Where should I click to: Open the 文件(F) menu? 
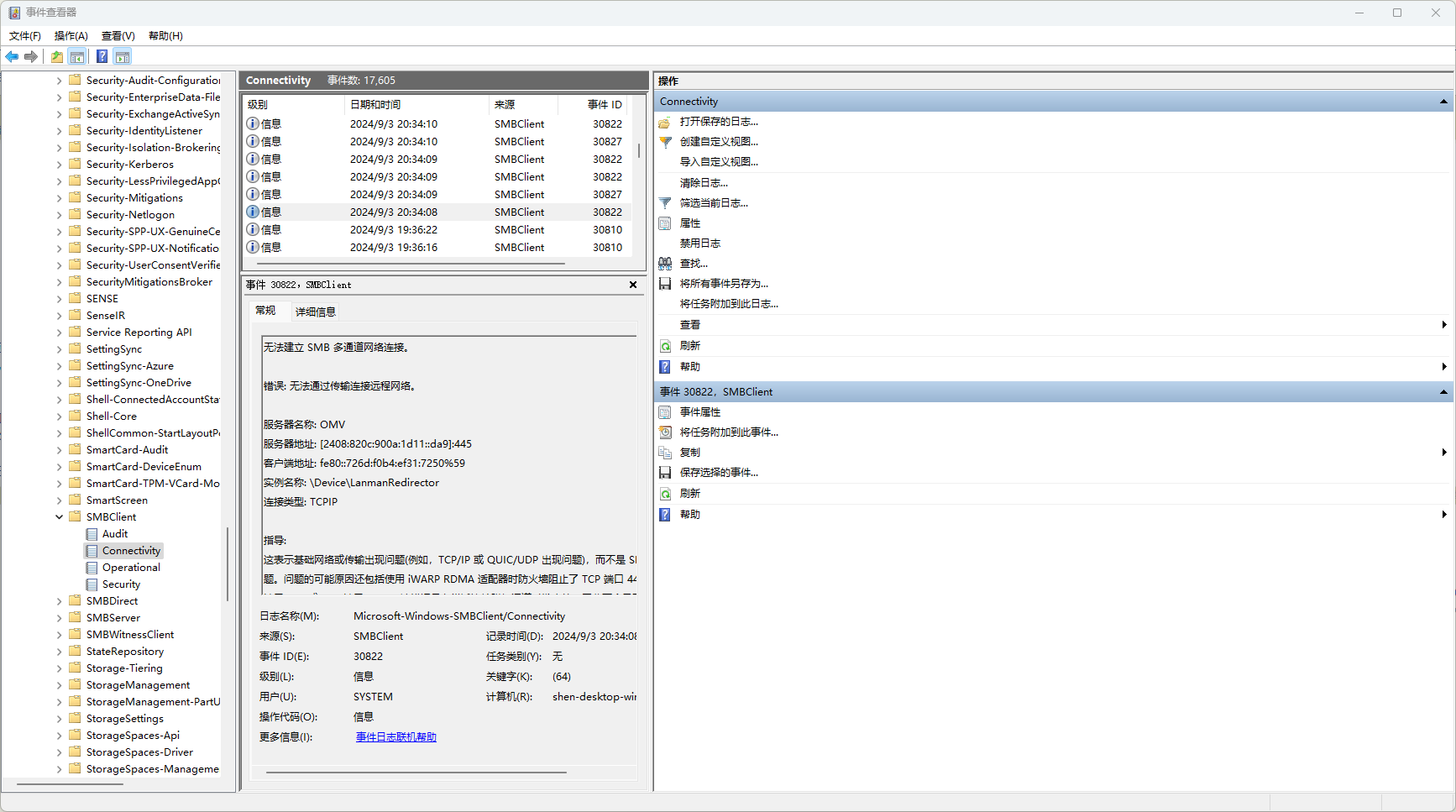pyautogui.click(x=25, y=36)
